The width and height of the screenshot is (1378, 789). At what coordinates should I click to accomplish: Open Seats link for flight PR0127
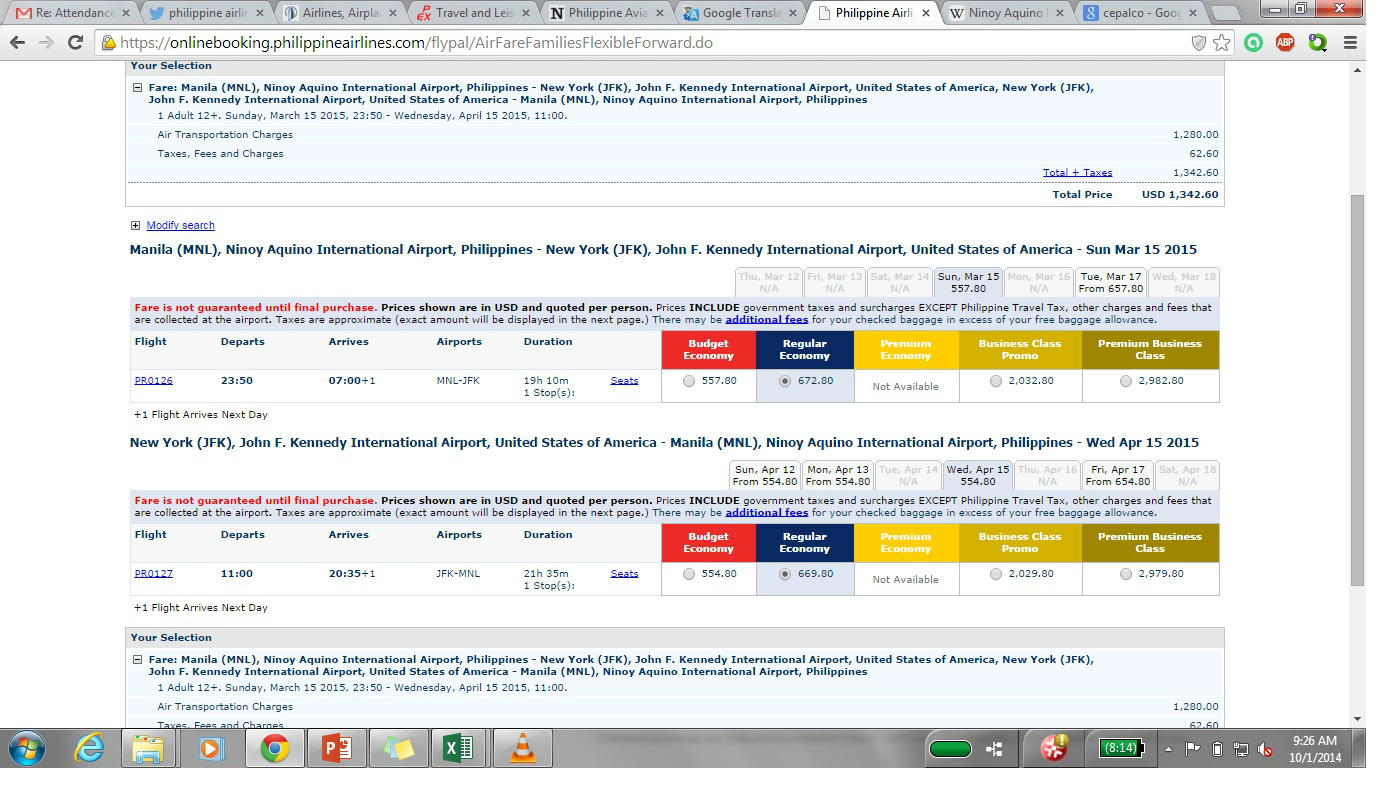click(624, 574)
